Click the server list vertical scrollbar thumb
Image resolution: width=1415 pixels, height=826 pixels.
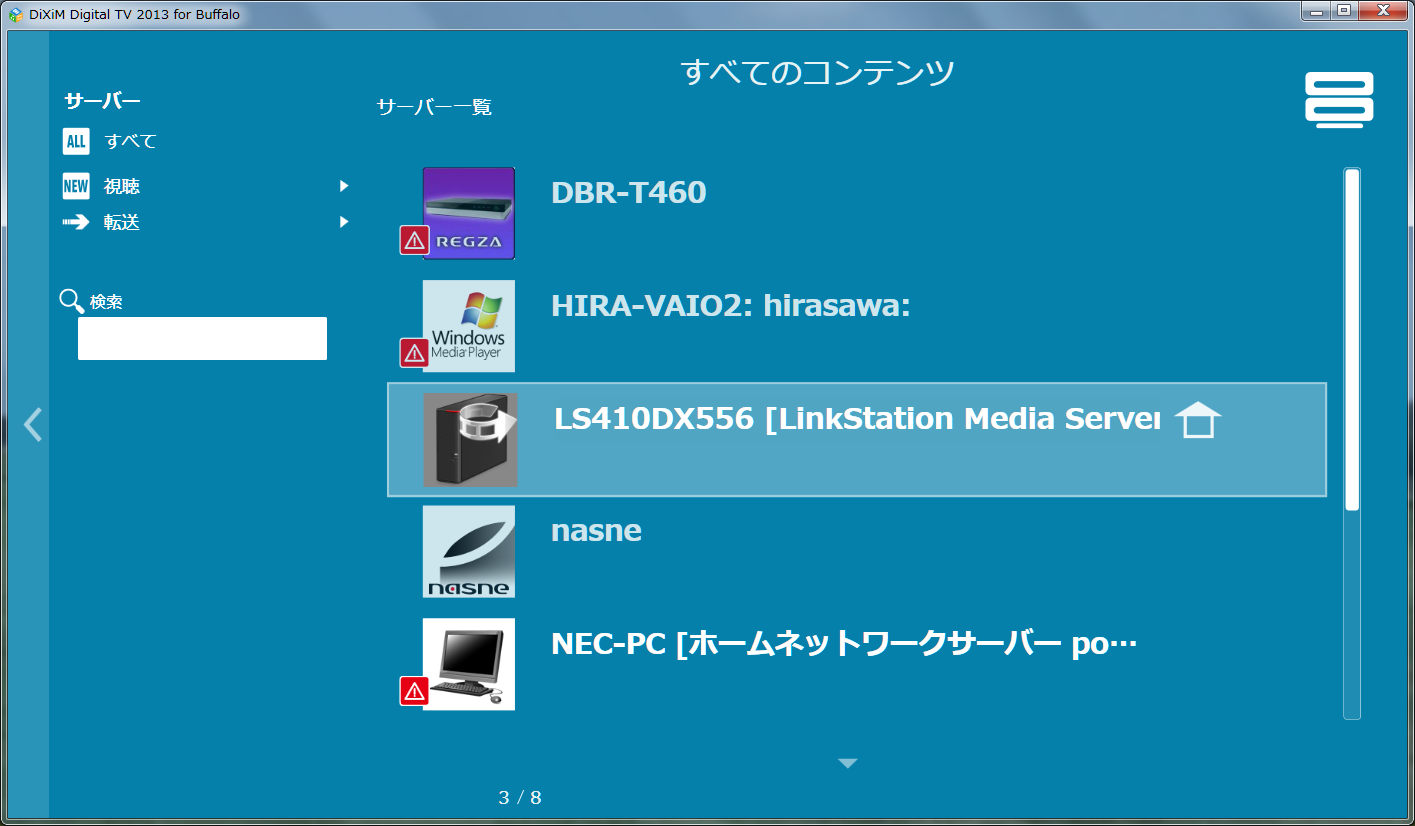coord(1352,340)
